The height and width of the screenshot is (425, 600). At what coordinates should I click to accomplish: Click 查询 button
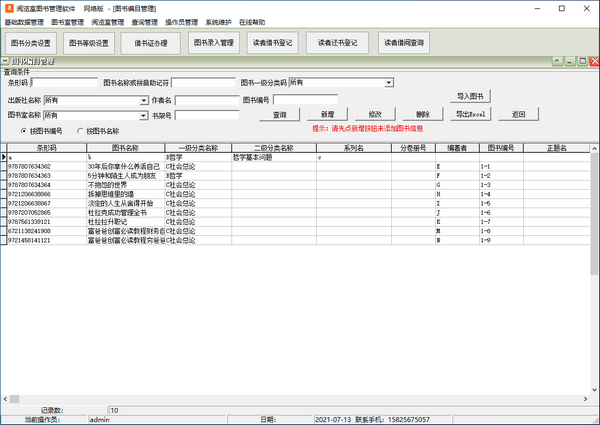click(x=280, y=115)
